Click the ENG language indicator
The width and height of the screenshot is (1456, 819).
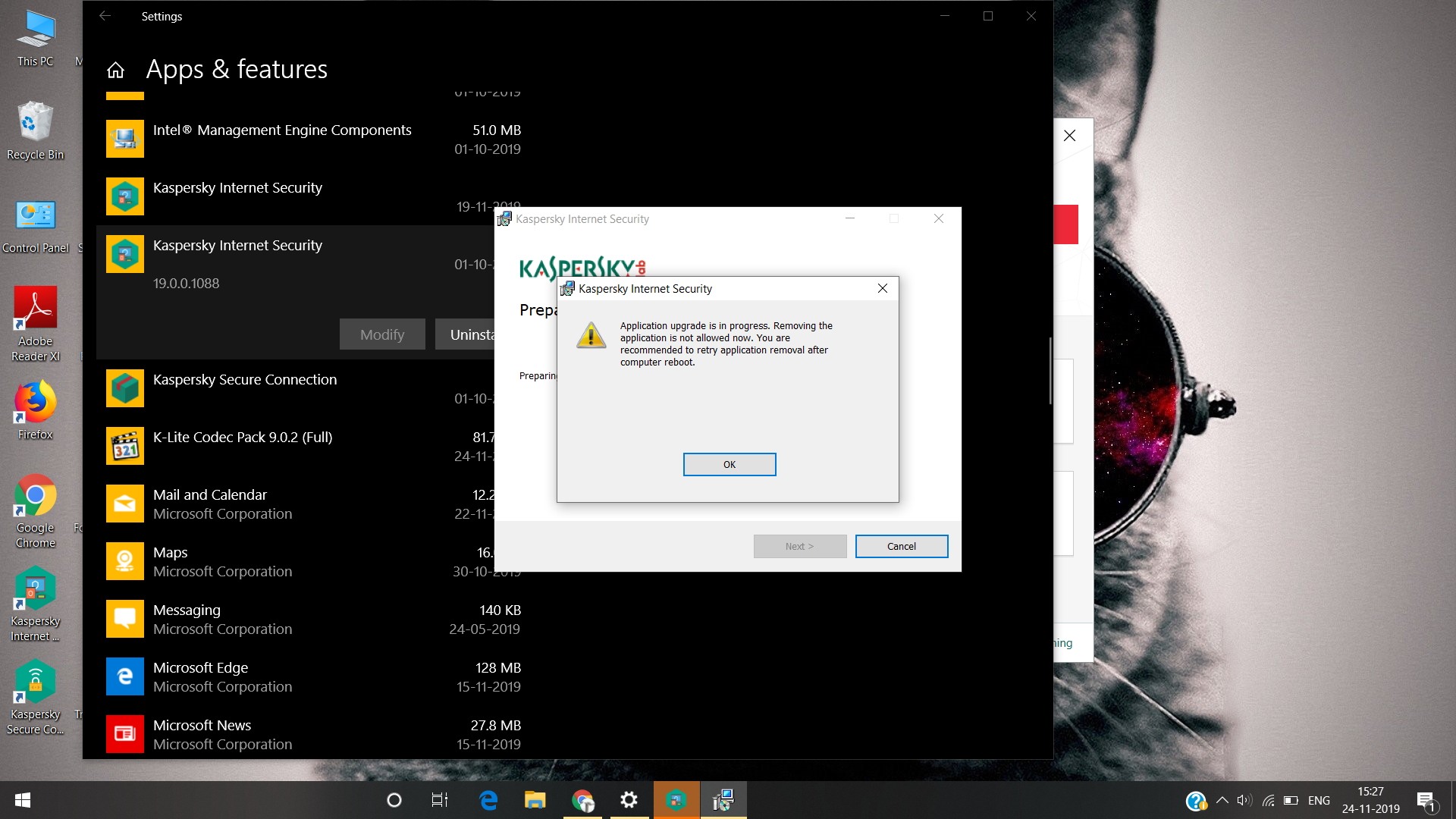point(1319,800)
